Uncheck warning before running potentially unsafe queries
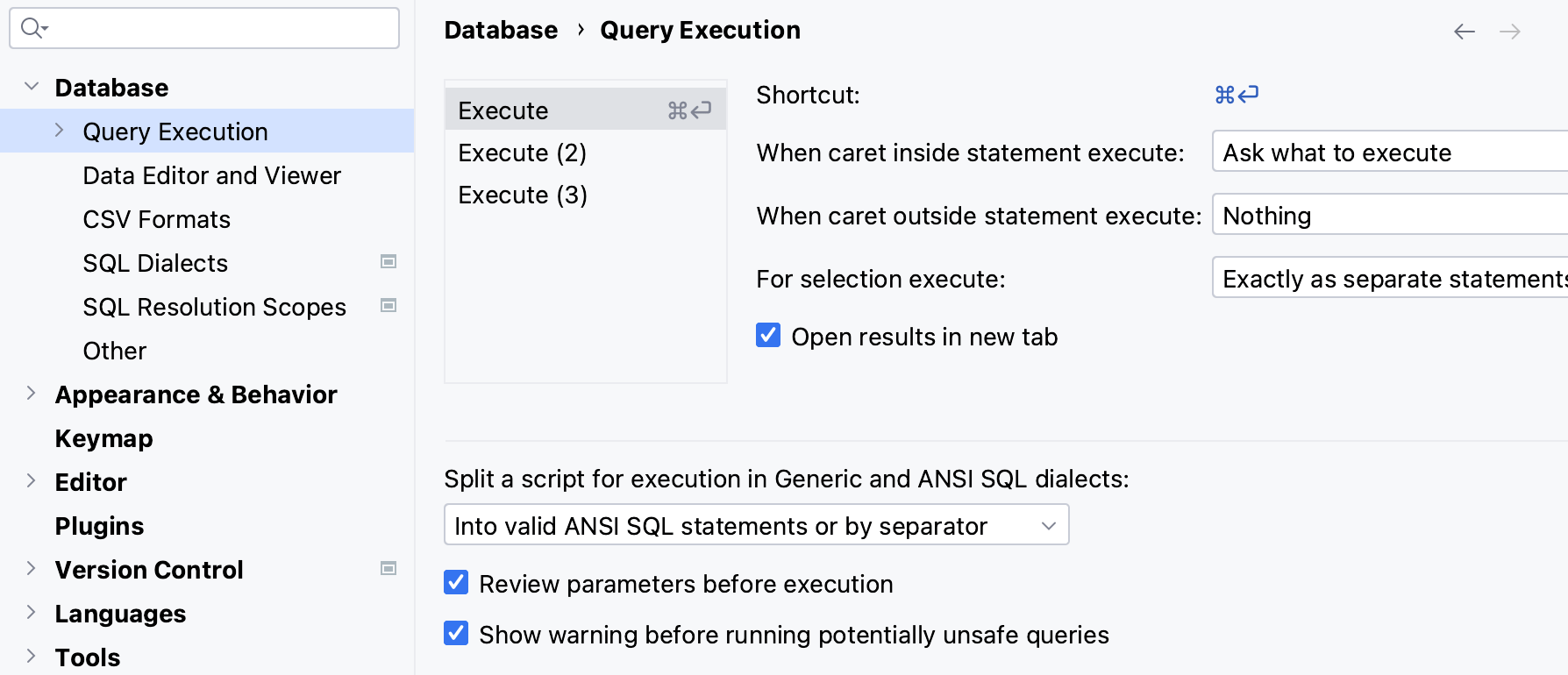 456,633
